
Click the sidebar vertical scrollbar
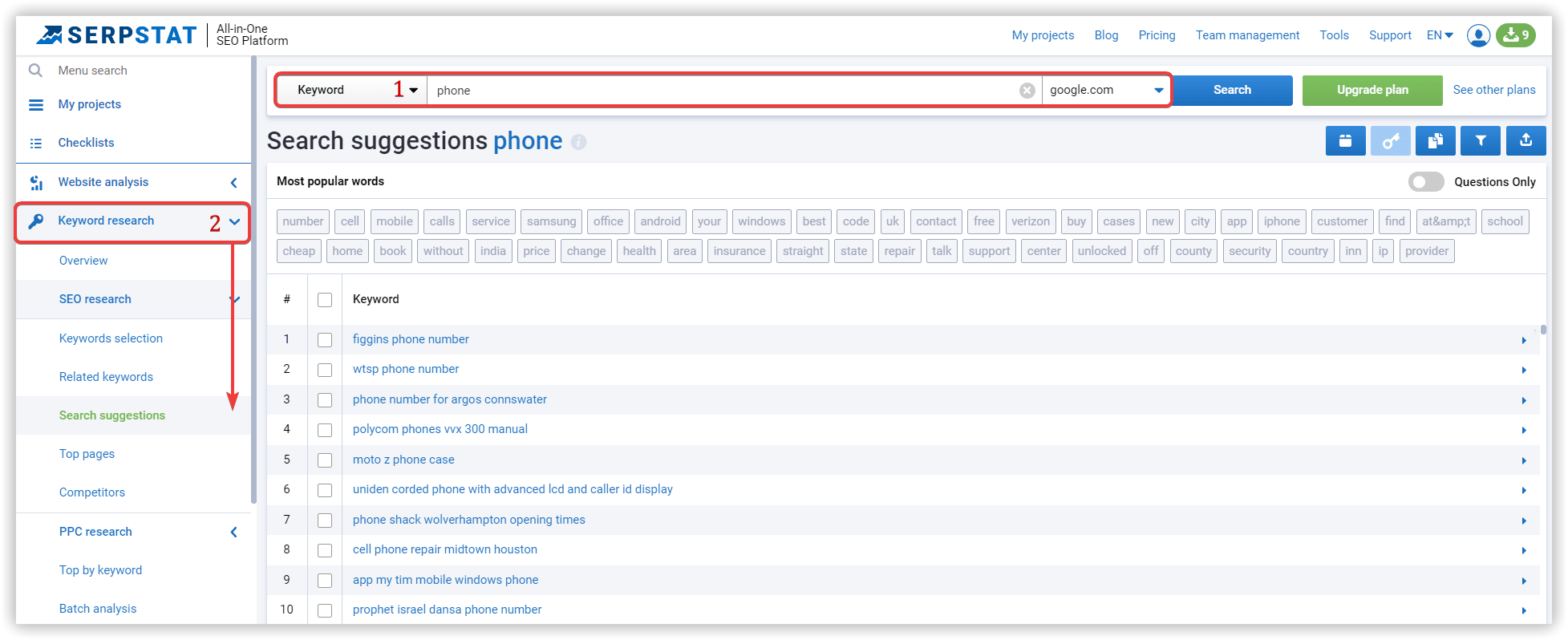254,281
